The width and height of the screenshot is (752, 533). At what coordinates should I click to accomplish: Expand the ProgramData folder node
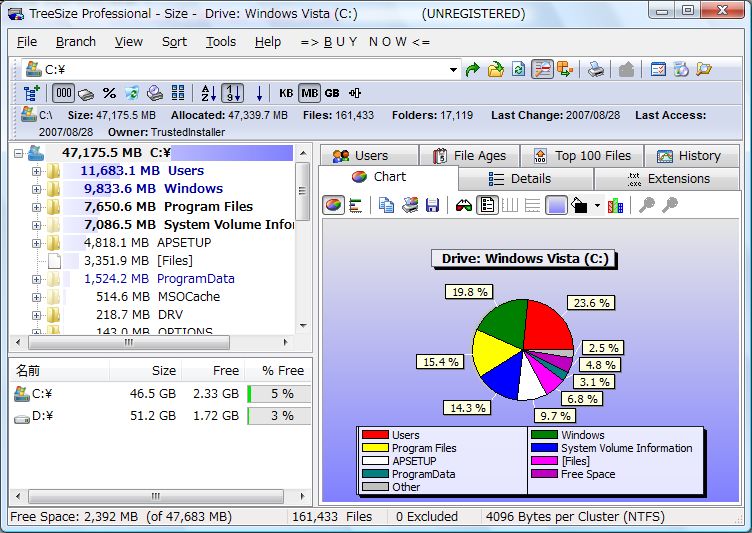point(36,279)
